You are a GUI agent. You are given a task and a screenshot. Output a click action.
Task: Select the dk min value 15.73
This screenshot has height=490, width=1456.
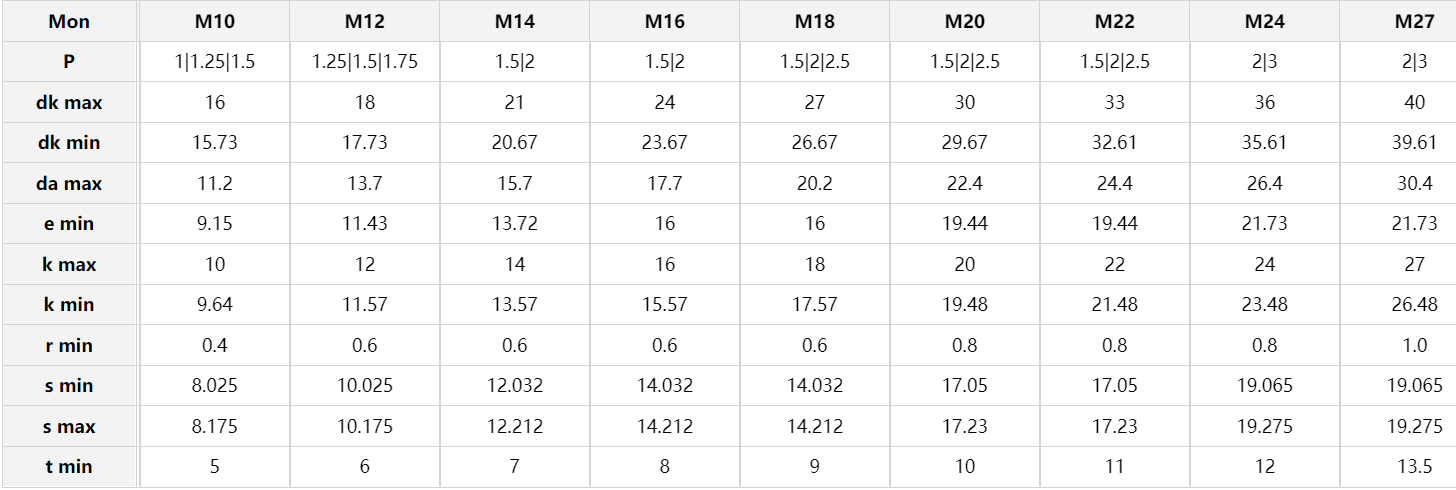click(214, 143)
